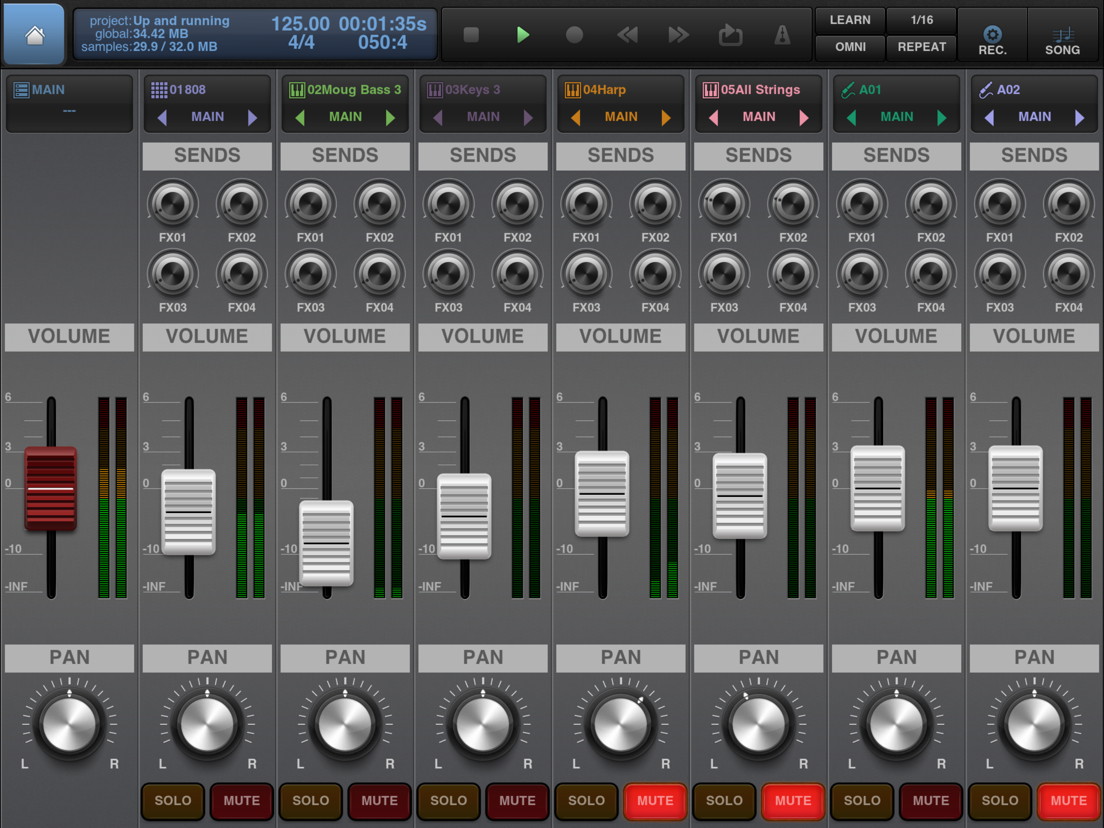Click the 4/4 time signature readout
This screenshot has width=1104, height=828.
point(301,43)
